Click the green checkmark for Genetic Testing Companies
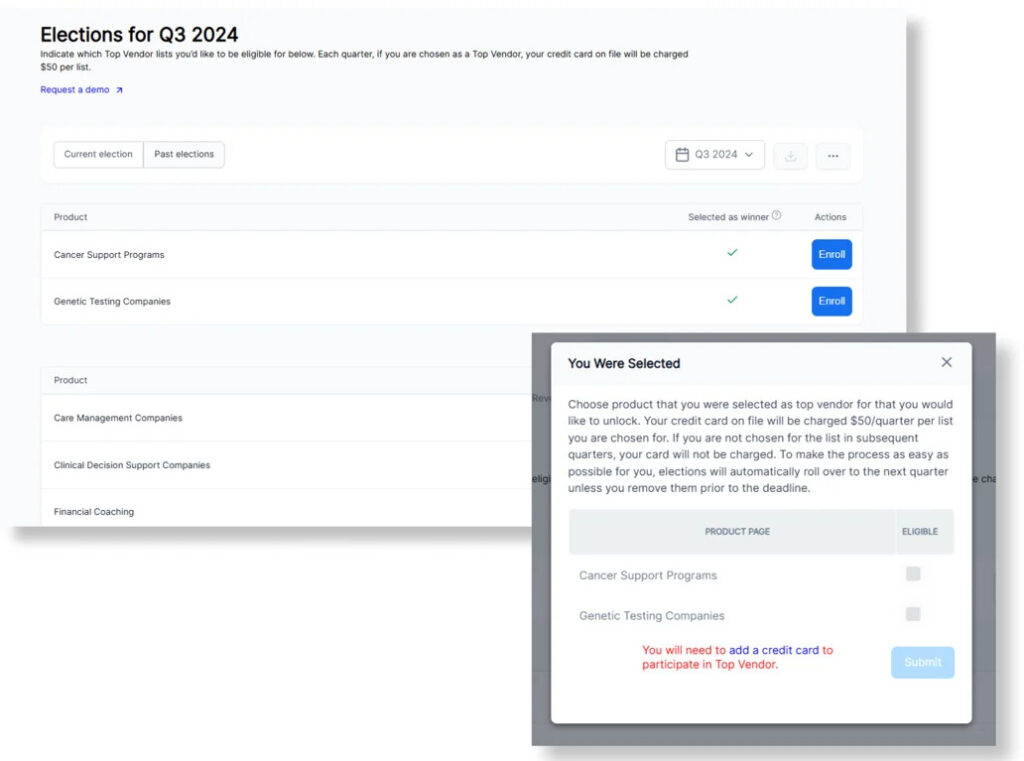The width and height of the screenshot is (1024, 761). tap(732, 300)
